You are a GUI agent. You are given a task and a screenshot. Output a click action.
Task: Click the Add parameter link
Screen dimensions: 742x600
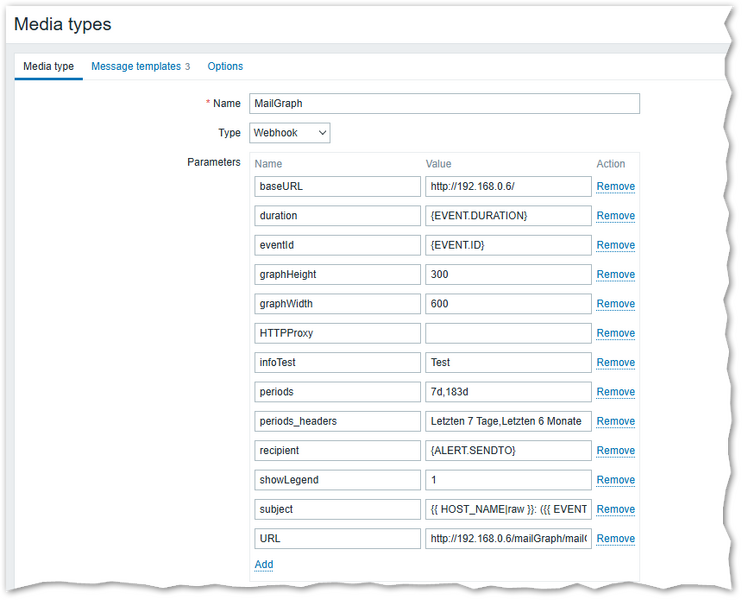264,565
